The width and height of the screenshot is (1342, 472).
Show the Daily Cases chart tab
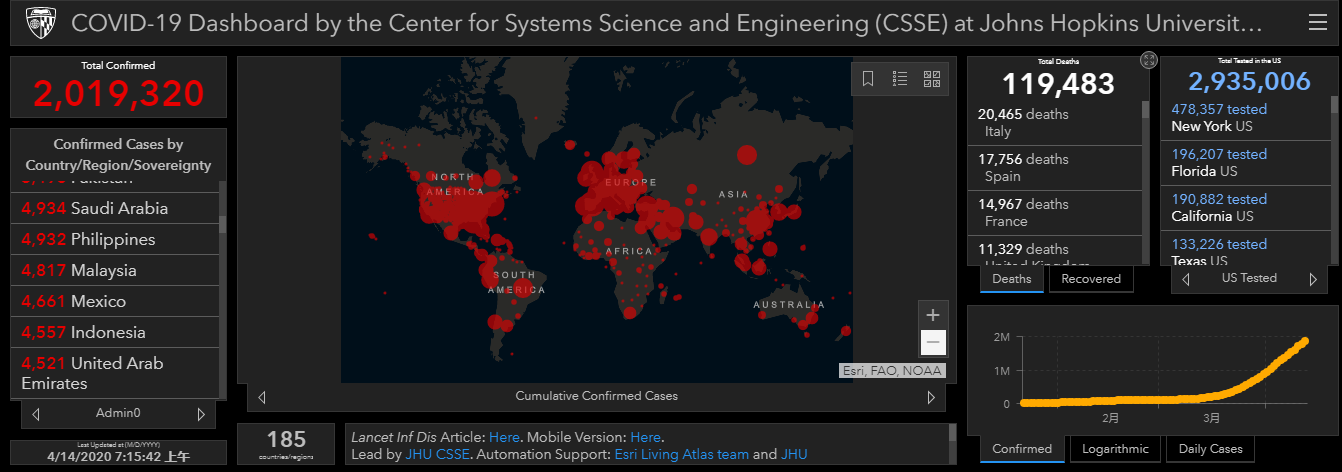point(1210,449)
